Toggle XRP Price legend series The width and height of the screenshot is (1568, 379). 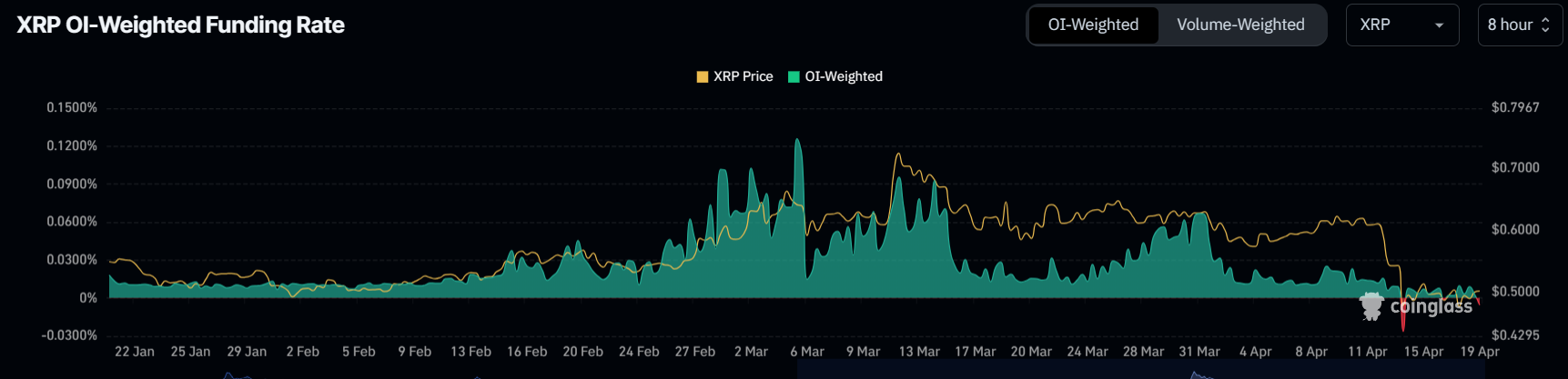pyautogui.click(x=734, y=76)
